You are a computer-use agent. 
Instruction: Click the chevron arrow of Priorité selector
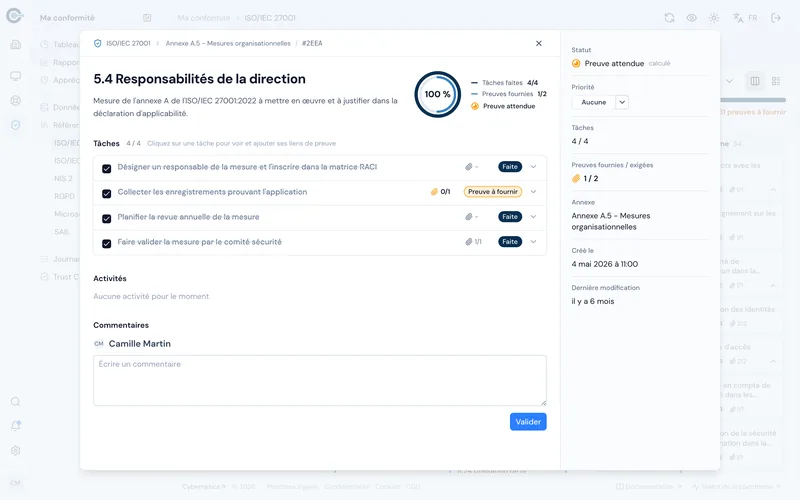coord(622,102)
